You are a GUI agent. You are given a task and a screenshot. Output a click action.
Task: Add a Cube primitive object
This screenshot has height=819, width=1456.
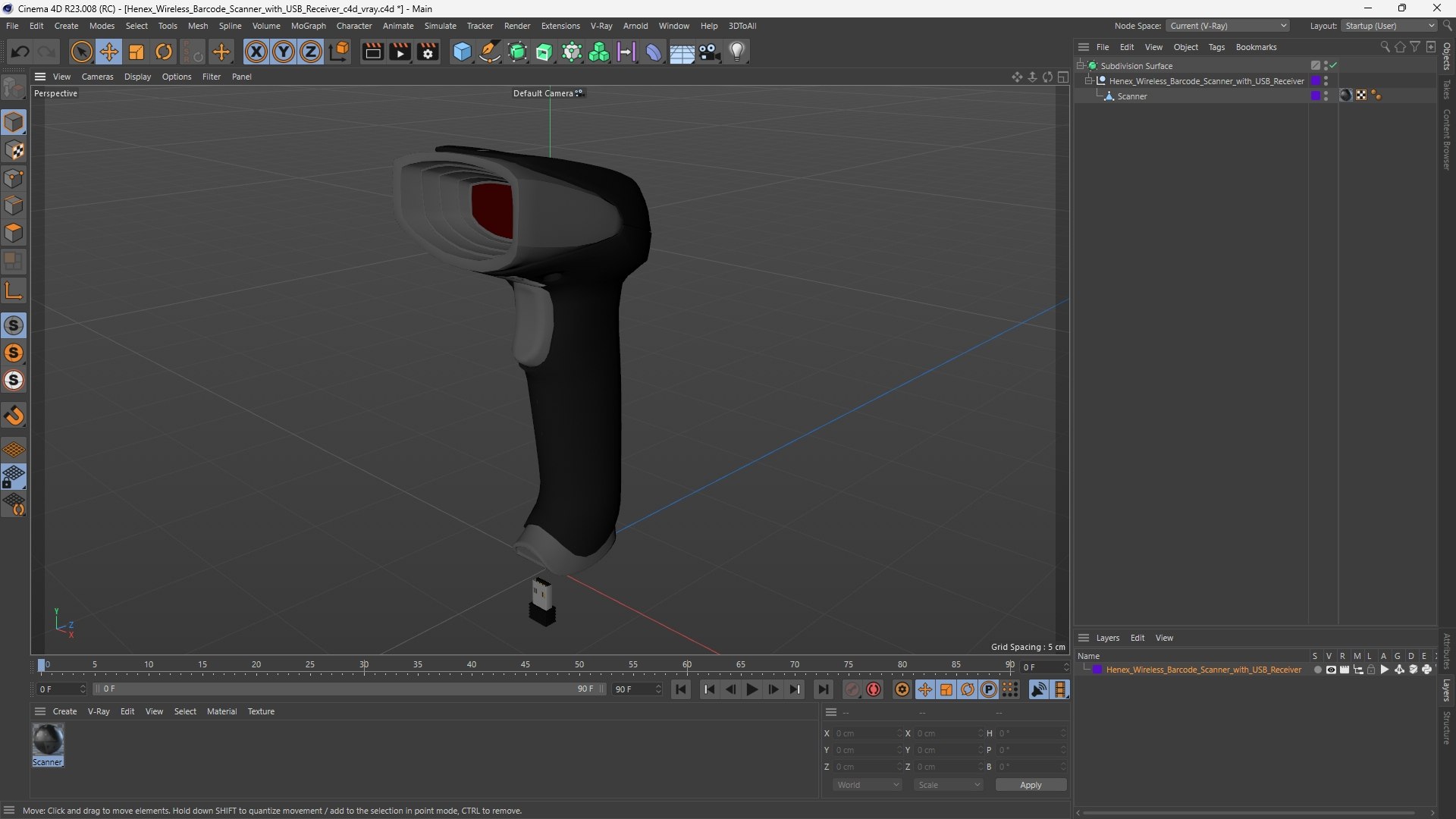(462, 52)
